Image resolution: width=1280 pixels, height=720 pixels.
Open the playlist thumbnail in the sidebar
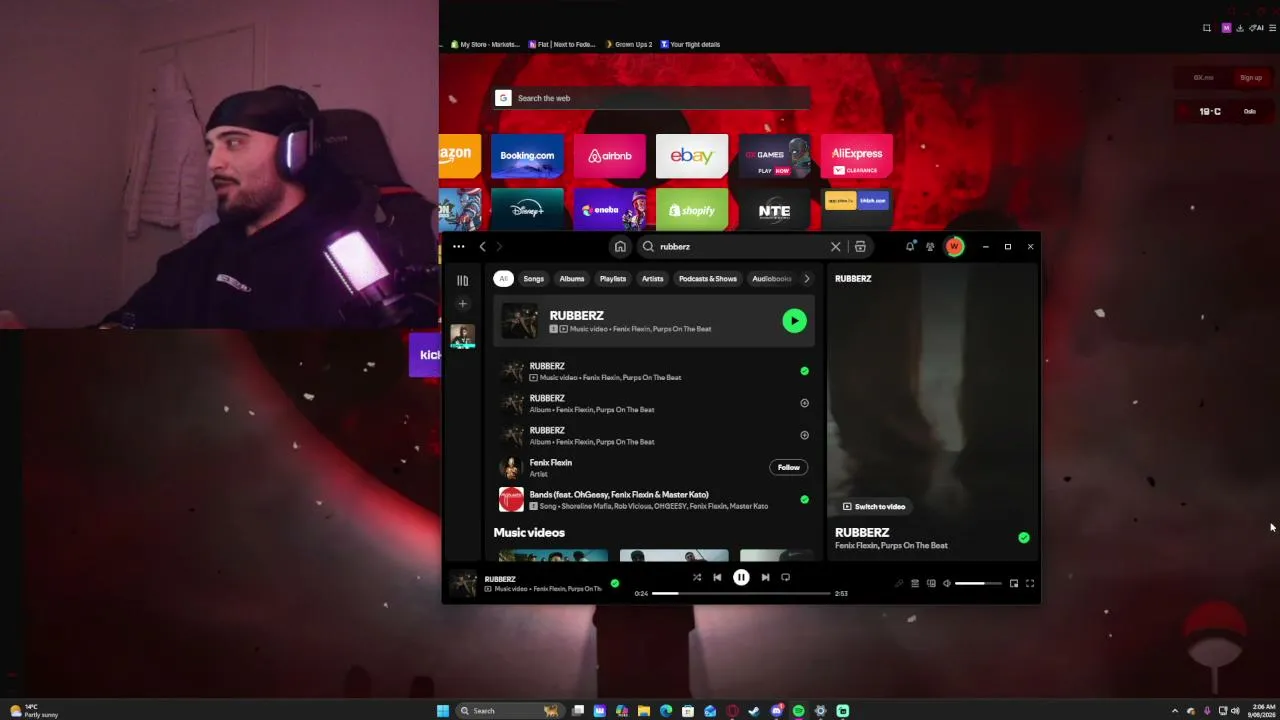tap(462, 337)
